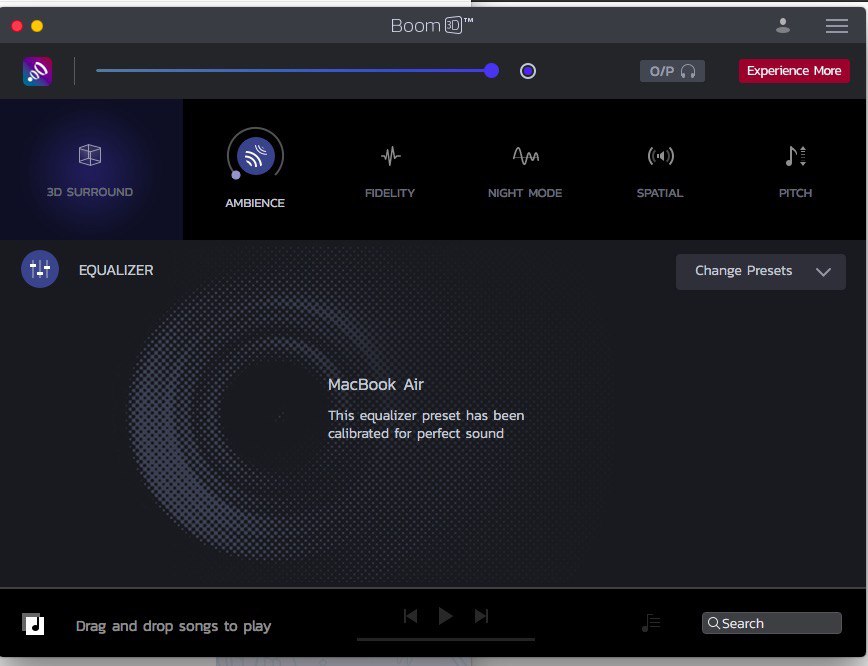Toggle the Ambience effect icon
This screenshot has width=868, height=666.
coord(256,156)
